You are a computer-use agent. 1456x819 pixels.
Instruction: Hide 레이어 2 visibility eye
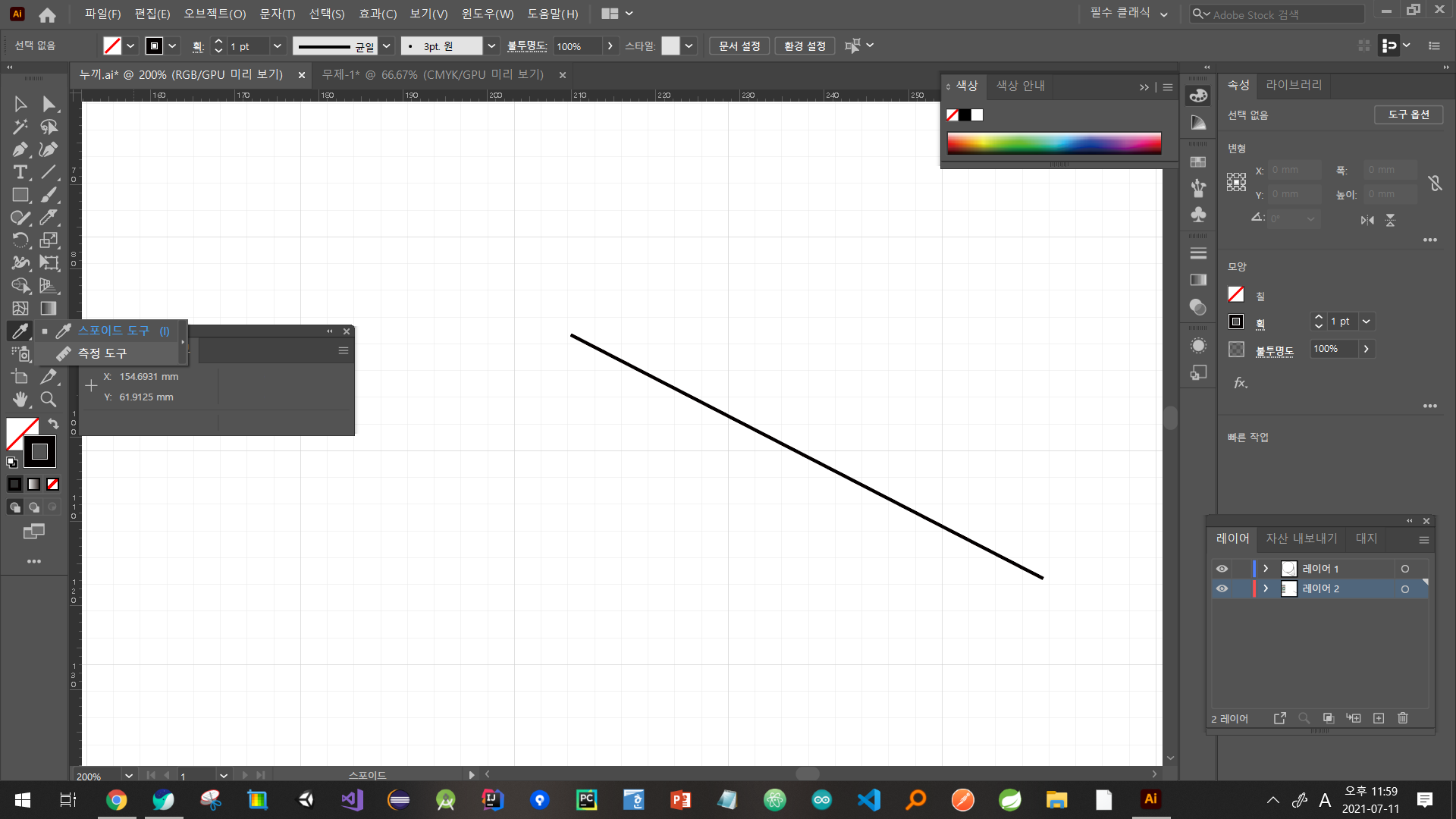click(x=1222, y=588)
